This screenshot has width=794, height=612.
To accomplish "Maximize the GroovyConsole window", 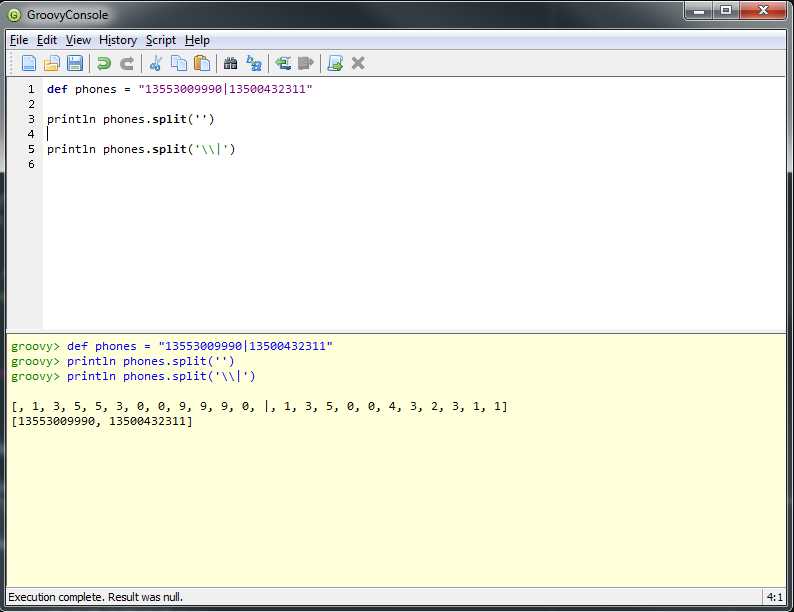I will tap(726, 11).
